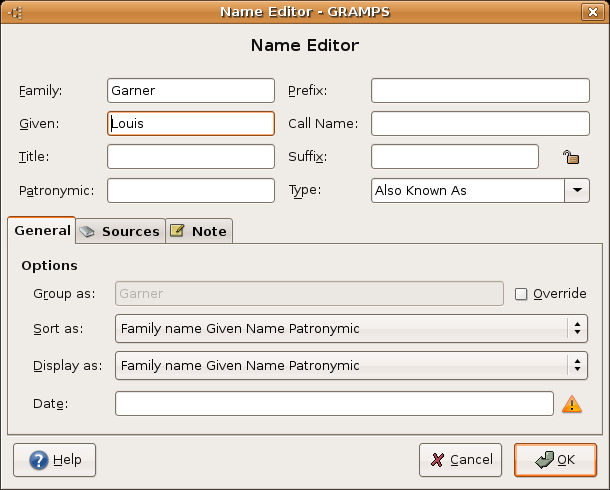Open Help for the Name Editor

pyautogui.click(x=54, y=460)
